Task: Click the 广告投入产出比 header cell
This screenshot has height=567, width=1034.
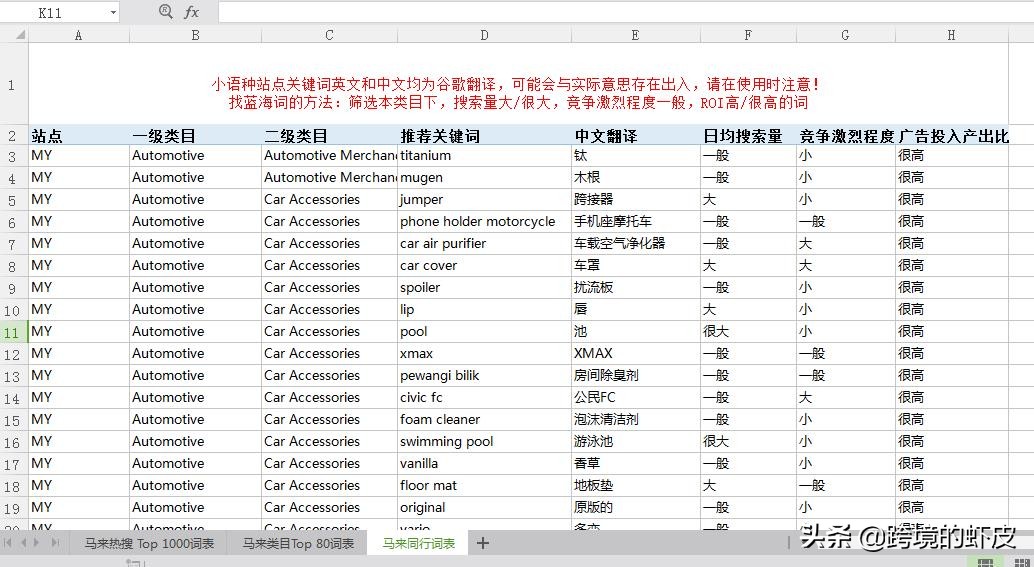Action: [x=952, y=136]
